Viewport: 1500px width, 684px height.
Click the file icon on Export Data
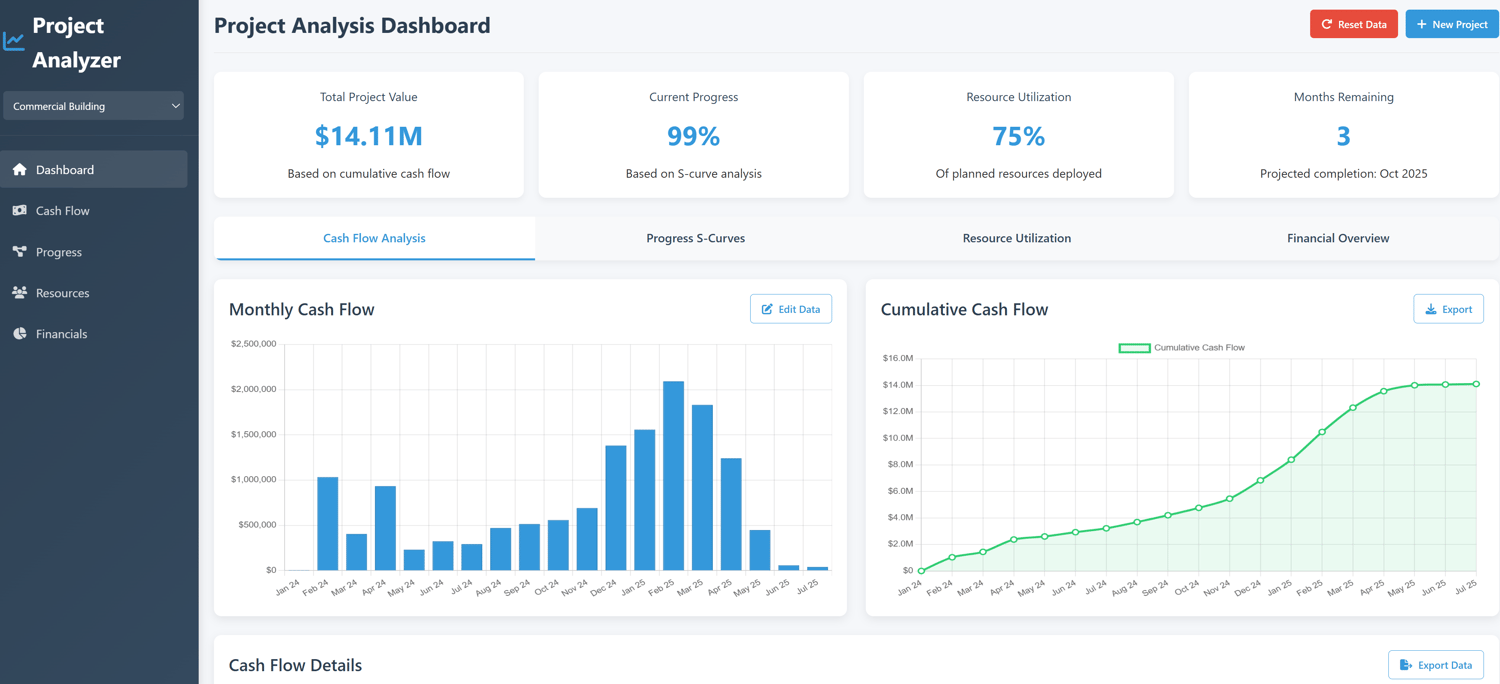1405,665
